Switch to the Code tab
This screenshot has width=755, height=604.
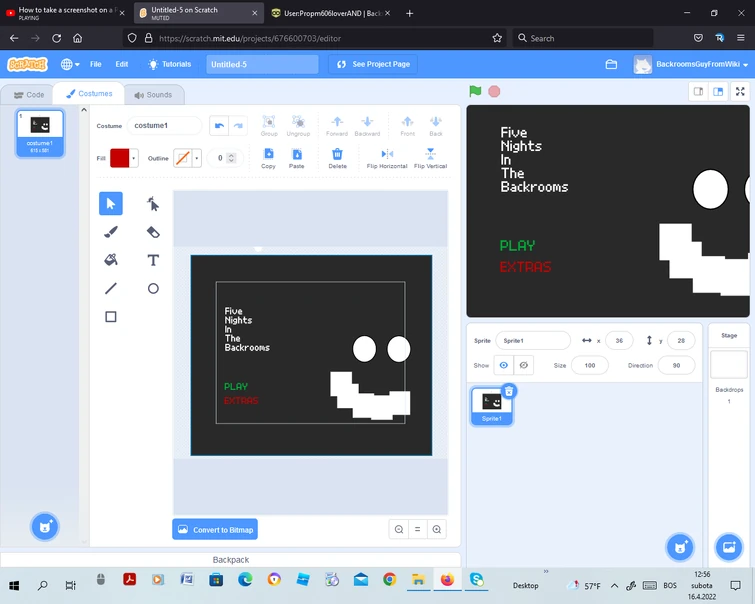(x=29, y=95)
